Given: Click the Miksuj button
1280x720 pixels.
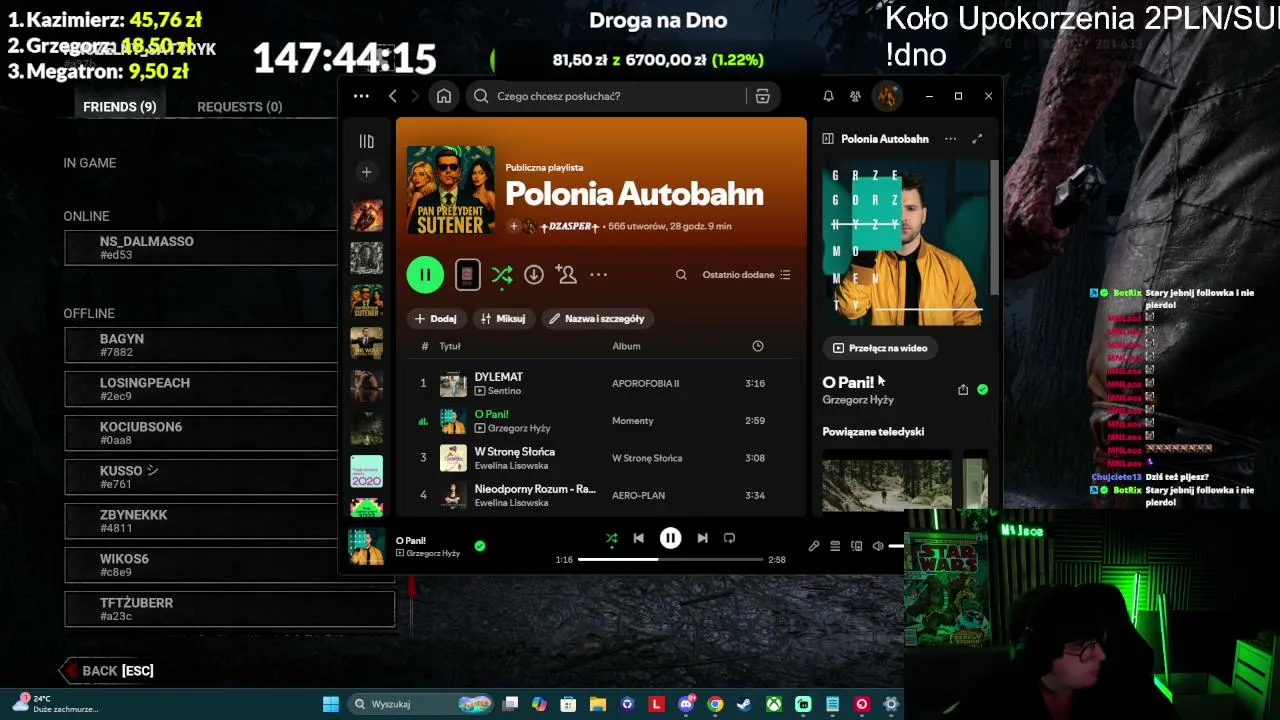Looking at the screenshot, I should click(503, 318).
